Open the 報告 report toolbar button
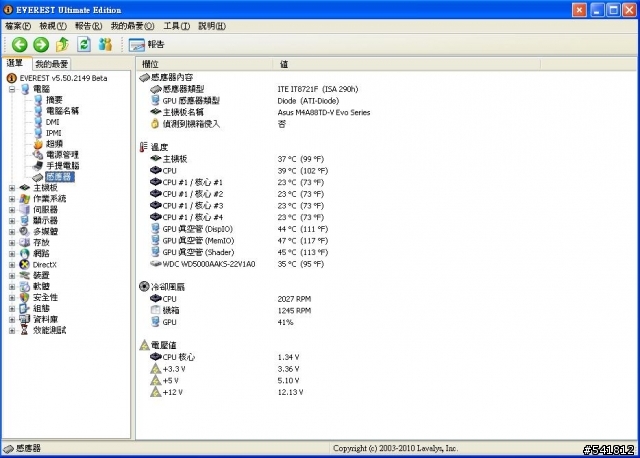This screenshot has width=640, height=458. [x=147, y=44]
